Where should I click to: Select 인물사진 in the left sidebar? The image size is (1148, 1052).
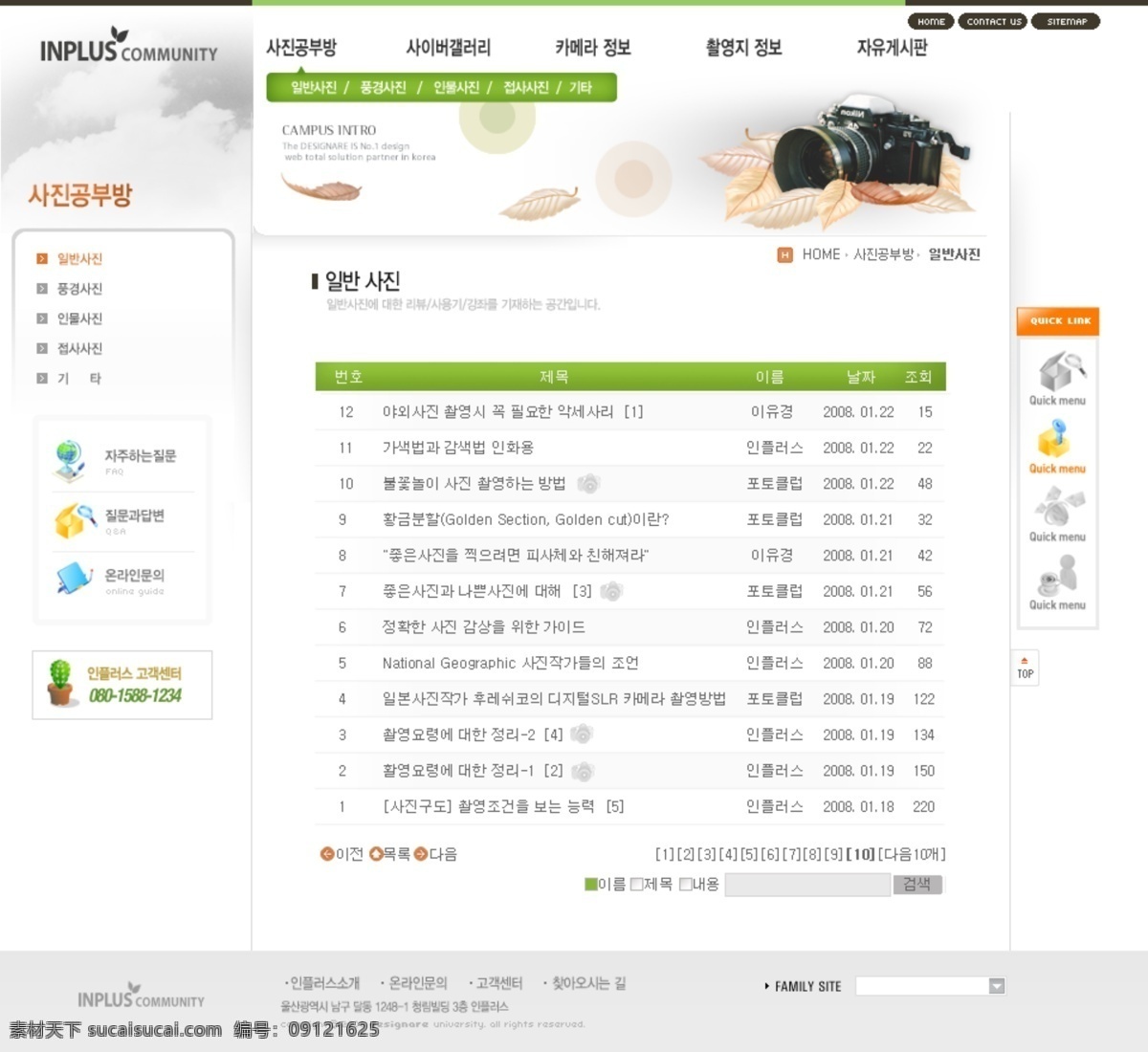coord(79,318)
